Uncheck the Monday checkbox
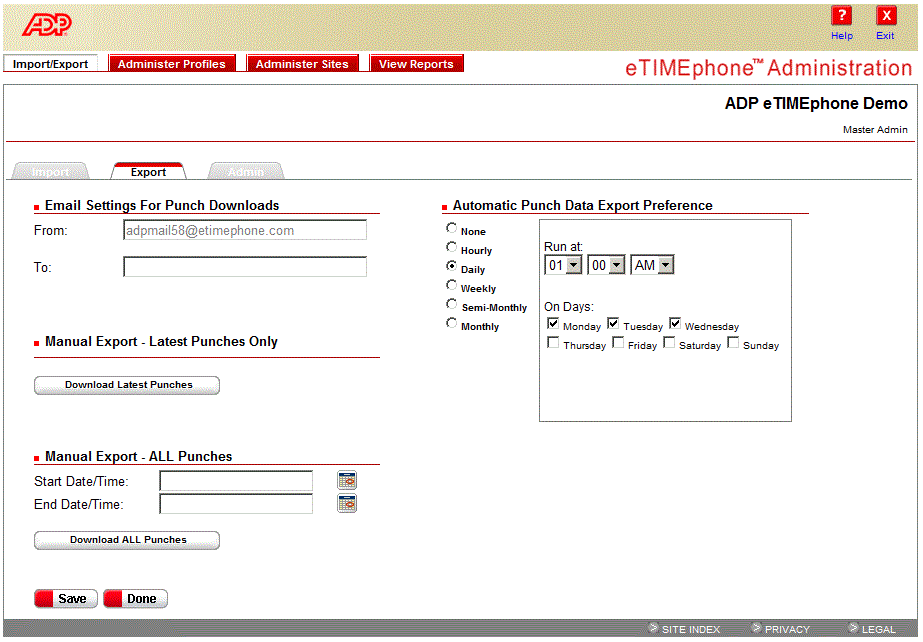Image resolution: width=923 pixels, height=642 pixels. point(553,323)
